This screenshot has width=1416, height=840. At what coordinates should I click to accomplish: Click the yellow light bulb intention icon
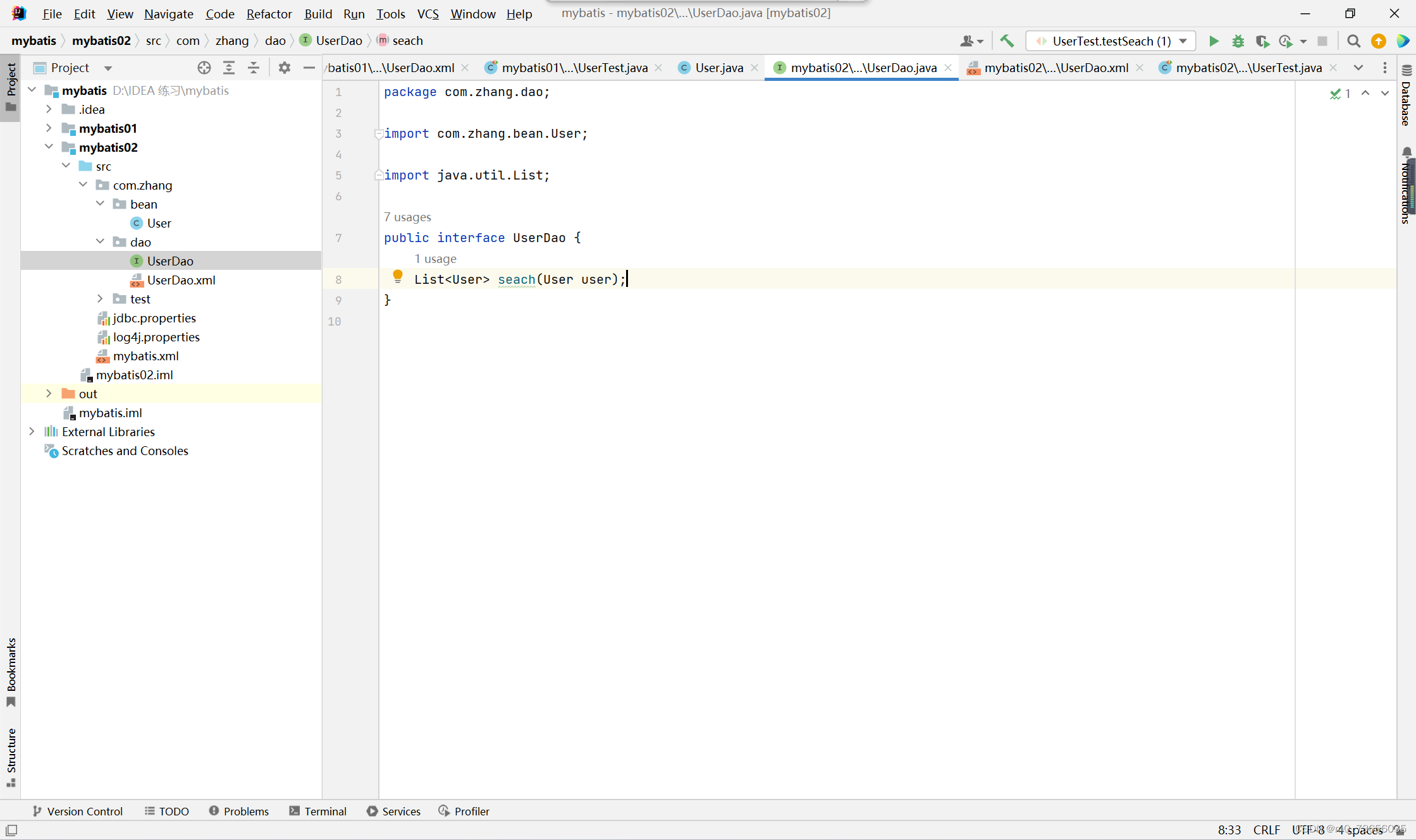click(x=397, y=276)
